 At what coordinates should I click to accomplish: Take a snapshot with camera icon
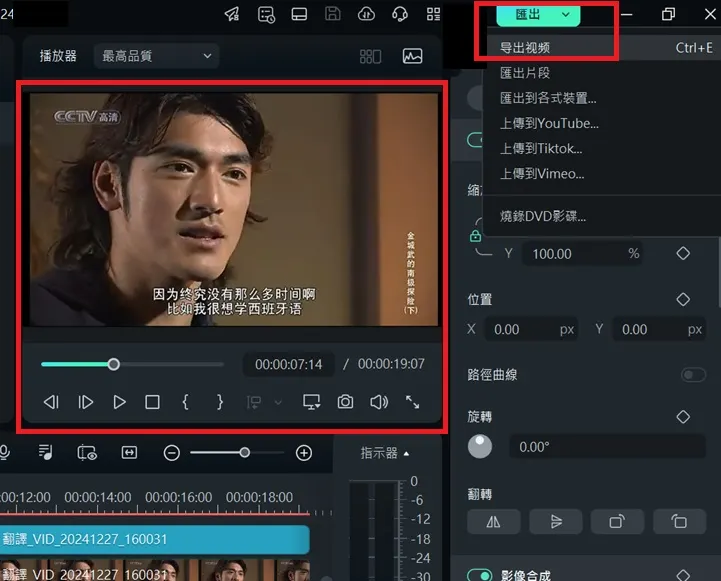coord(345,402)
